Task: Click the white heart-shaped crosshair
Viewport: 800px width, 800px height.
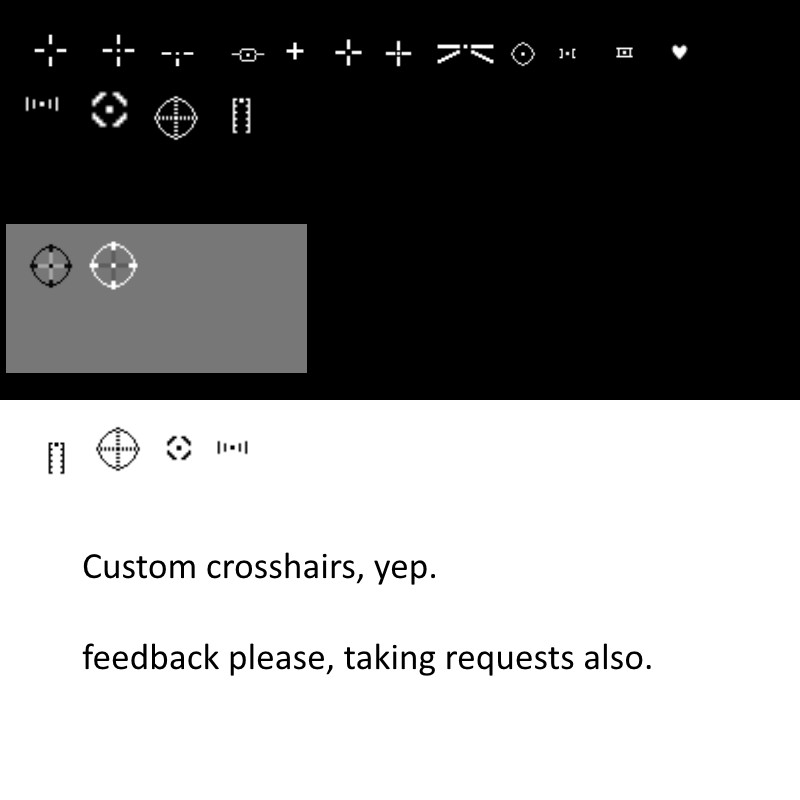Action: [679, 52]
